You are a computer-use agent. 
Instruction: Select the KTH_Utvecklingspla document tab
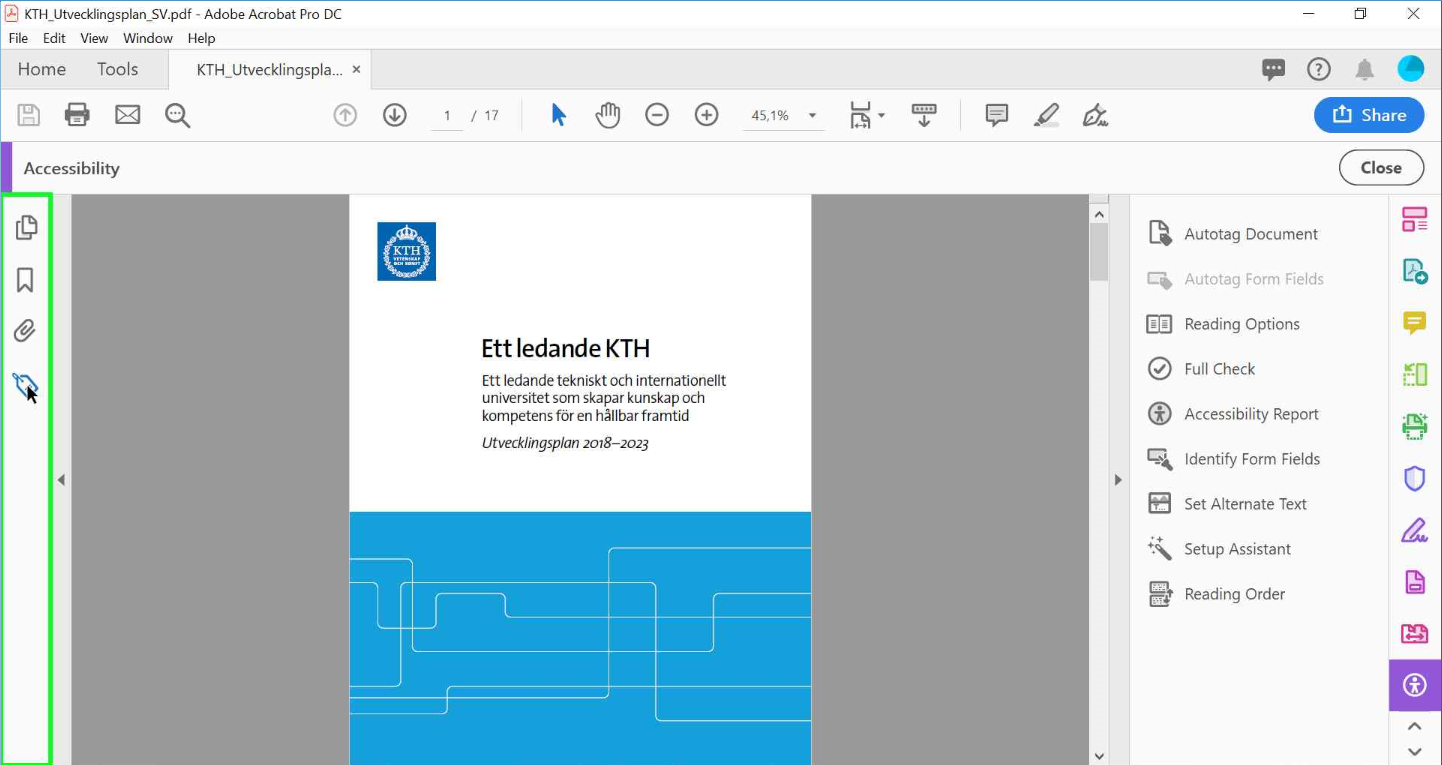coord(270,69)
